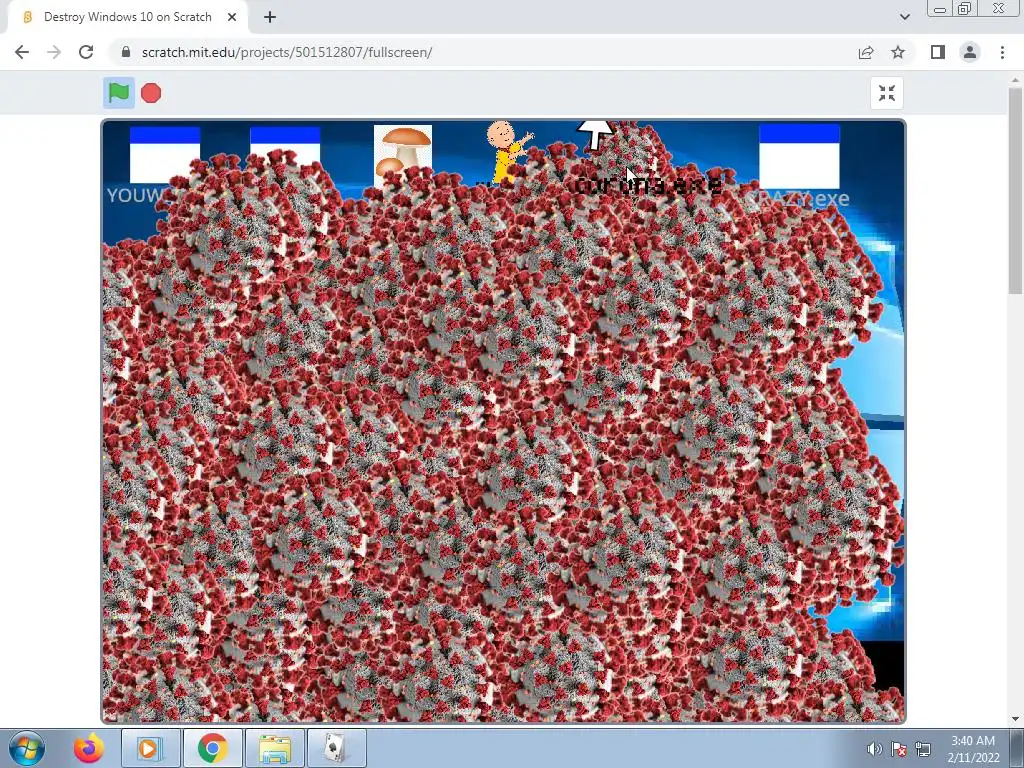The height and width of the screenshot is (768, 1024).
Task: Click the volume speaker tray icon
Action: click(x=874, y=749)
